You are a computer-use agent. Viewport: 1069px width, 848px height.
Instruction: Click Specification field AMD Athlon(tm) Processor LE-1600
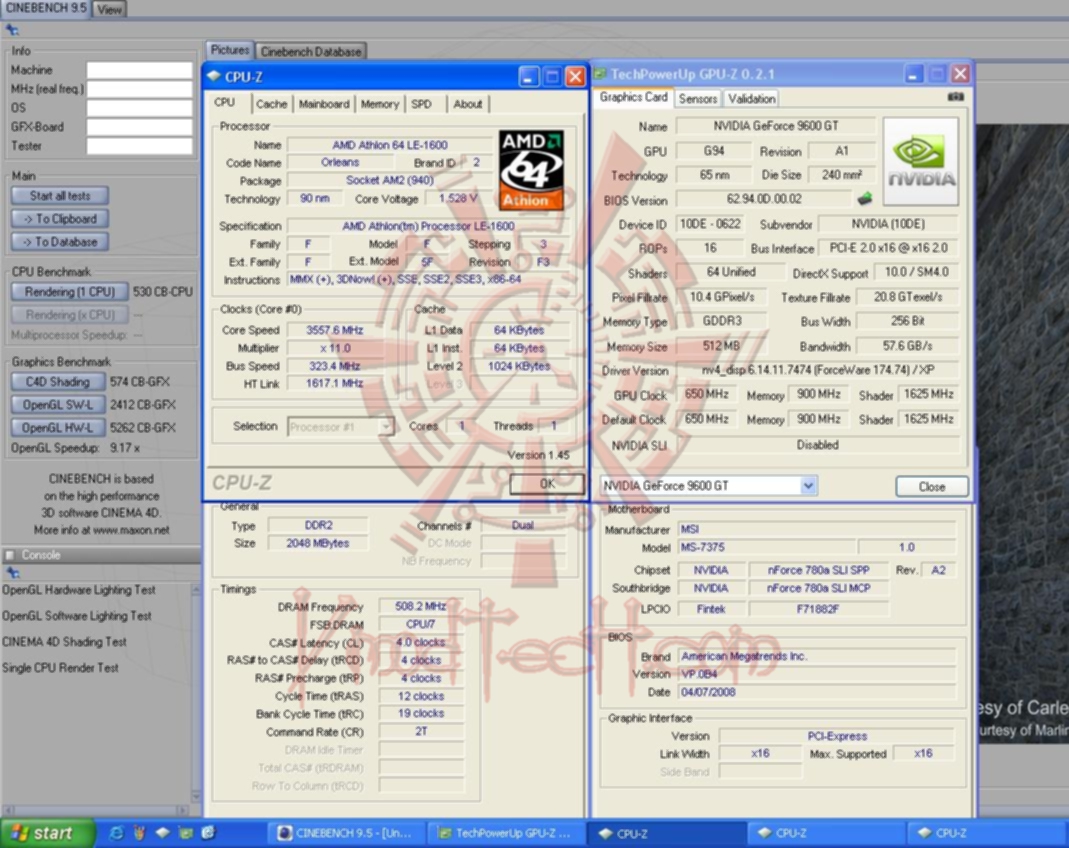[x=428, y=226]
